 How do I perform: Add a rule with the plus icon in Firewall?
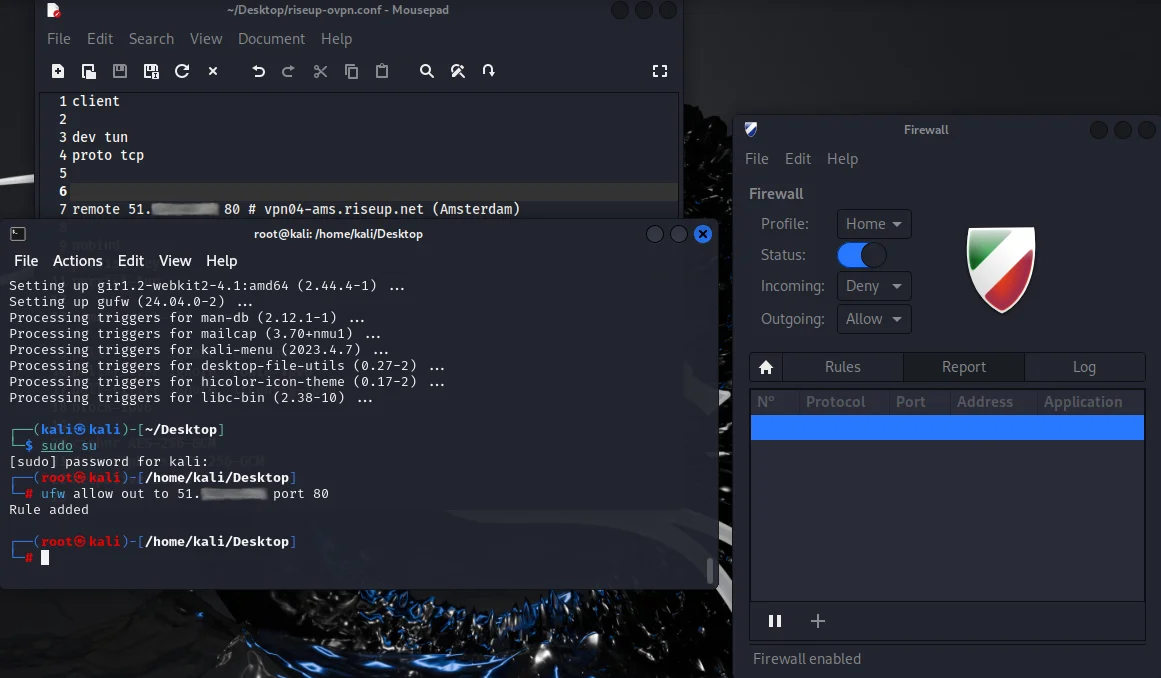click(817, 621)
